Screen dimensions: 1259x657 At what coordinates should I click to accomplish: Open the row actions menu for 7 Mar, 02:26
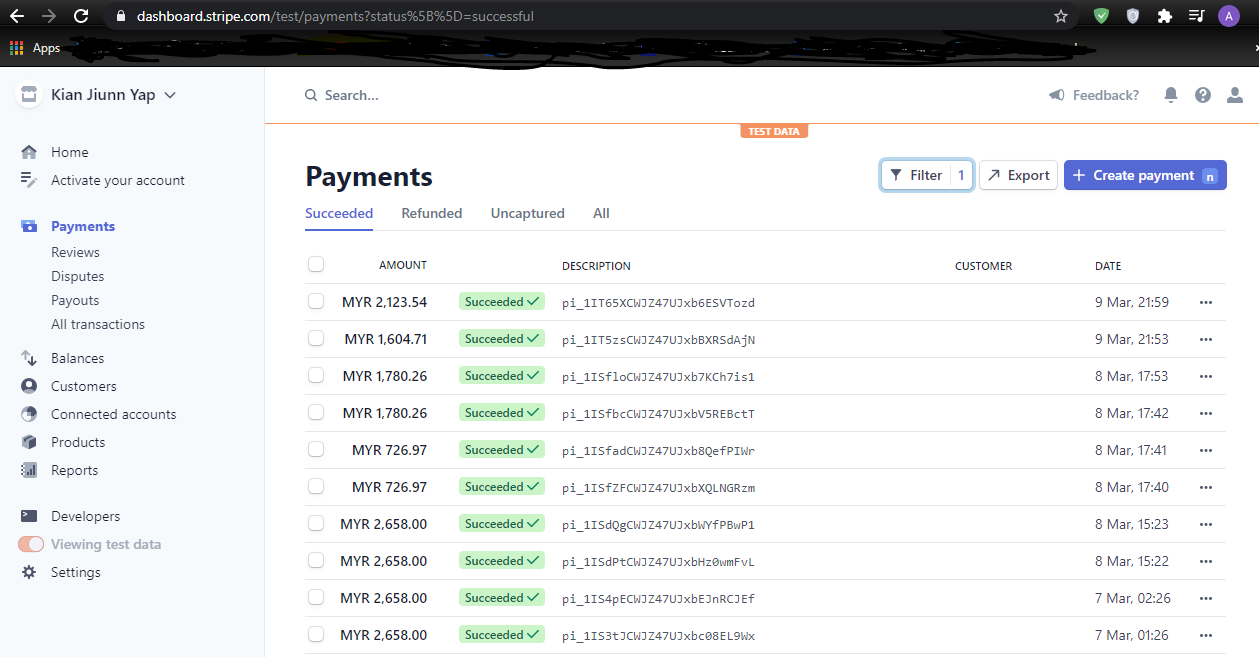coord(1205,597)
